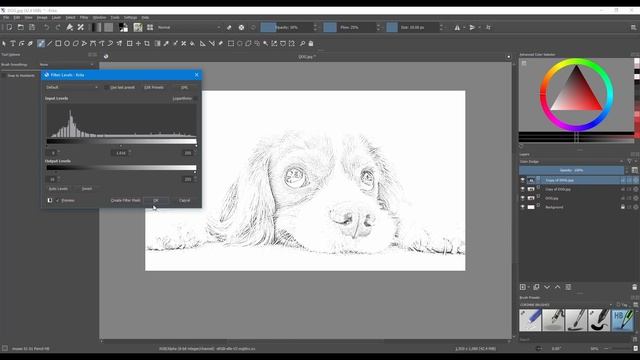Hide the Background layer

(522, 207)
